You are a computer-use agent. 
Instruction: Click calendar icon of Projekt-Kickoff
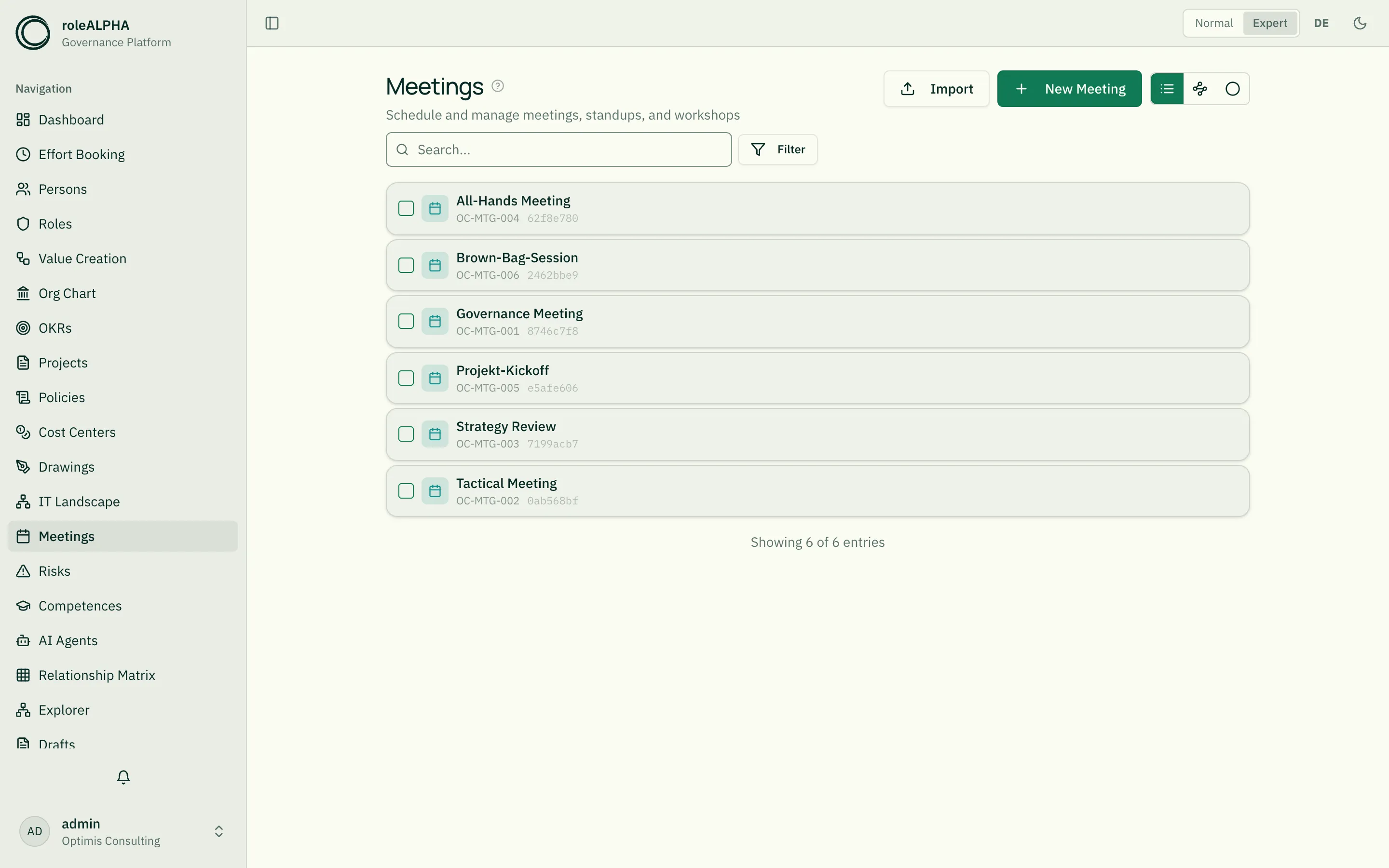tap(435, 379)
